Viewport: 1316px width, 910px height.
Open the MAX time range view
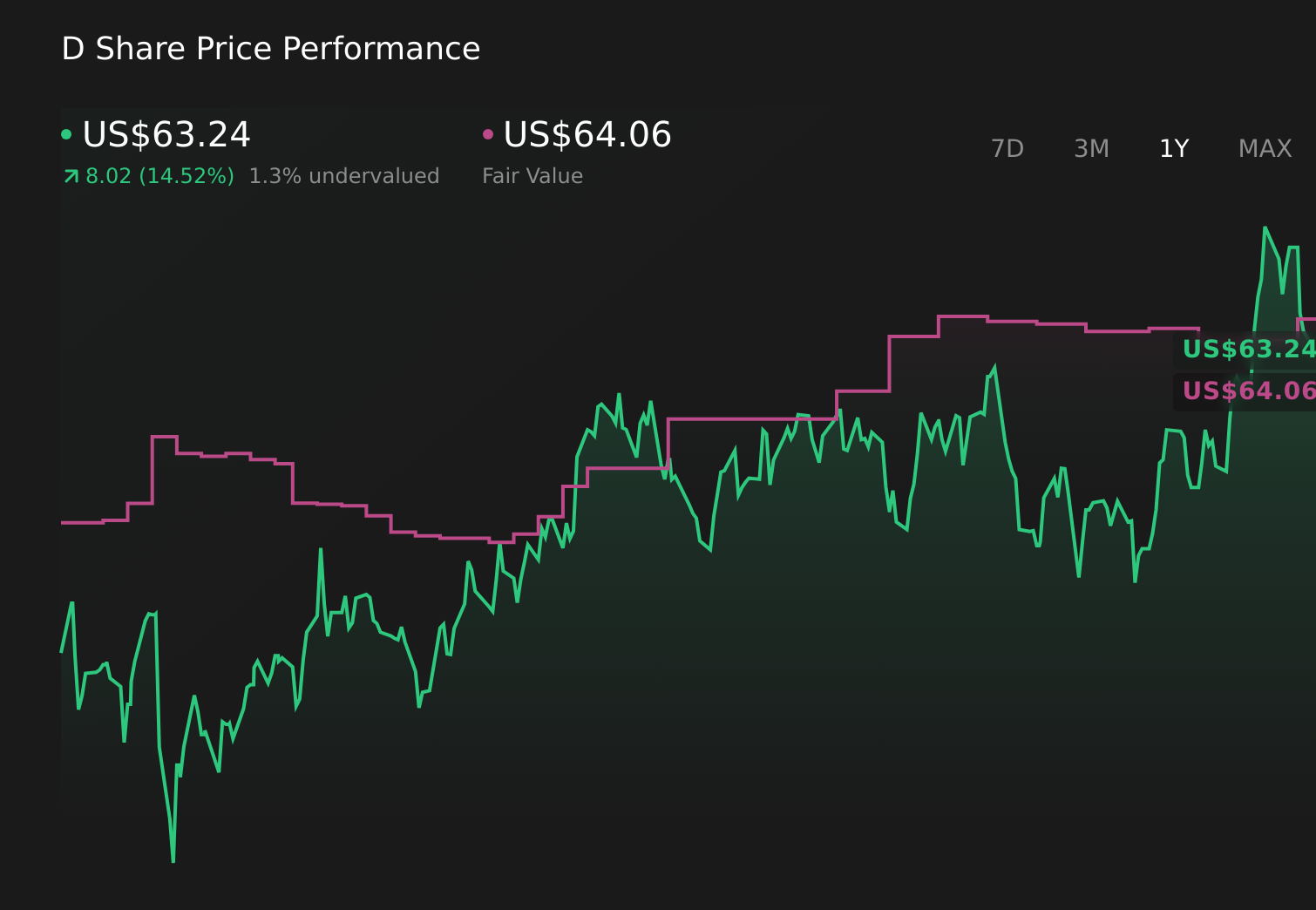pyautogui.click(x=1265, y=149)
